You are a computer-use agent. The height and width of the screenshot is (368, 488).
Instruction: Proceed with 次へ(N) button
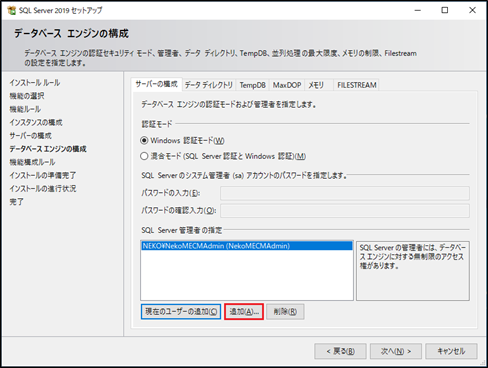point(396,351)
